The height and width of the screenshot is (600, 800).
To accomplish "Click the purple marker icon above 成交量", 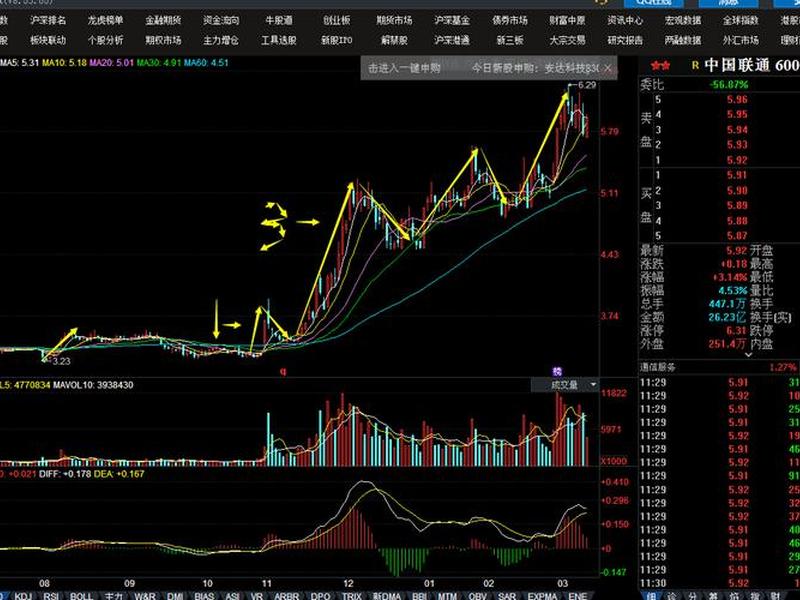I will click(557, 371).
